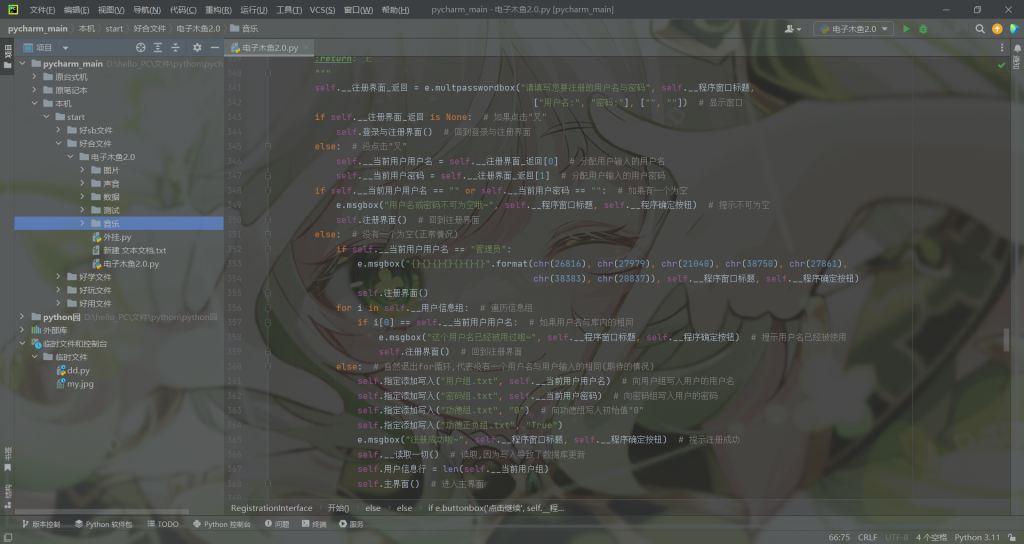Click fold marker at line 345
Screen dimensions: 1024x544
coord(268,146)
